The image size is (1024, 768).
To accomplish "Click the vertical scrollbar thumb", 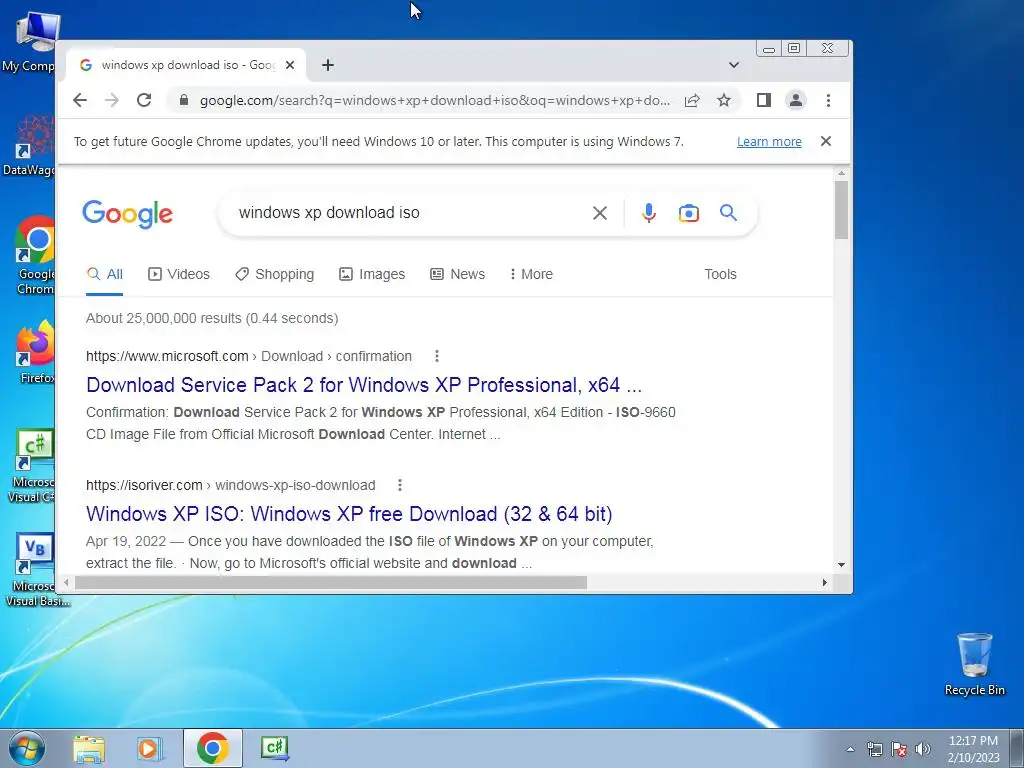I will click(841, 210).
